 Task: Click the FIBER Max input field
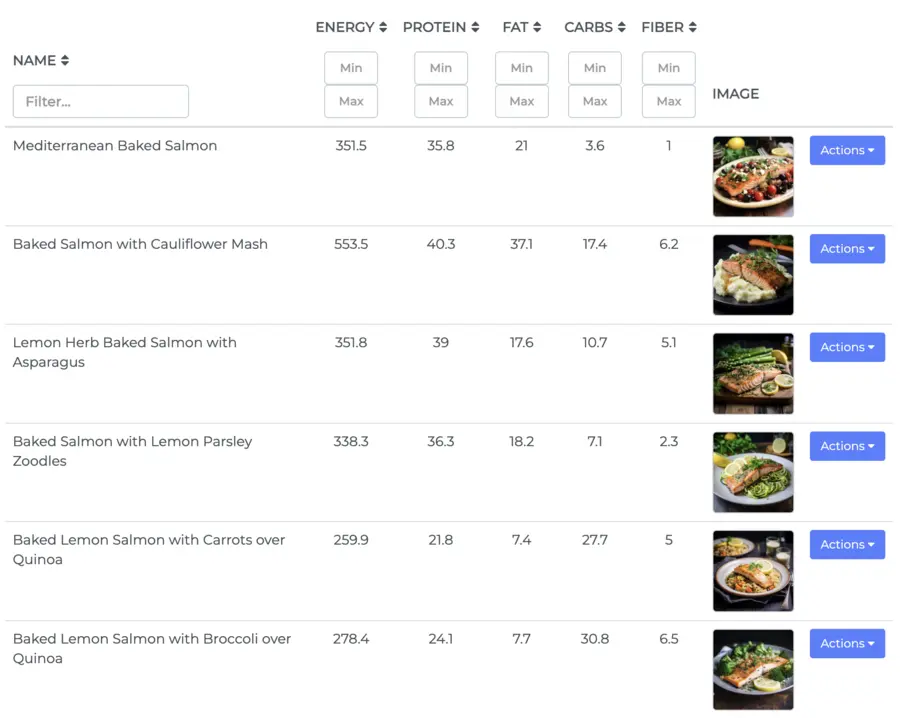tap(668, 101)
